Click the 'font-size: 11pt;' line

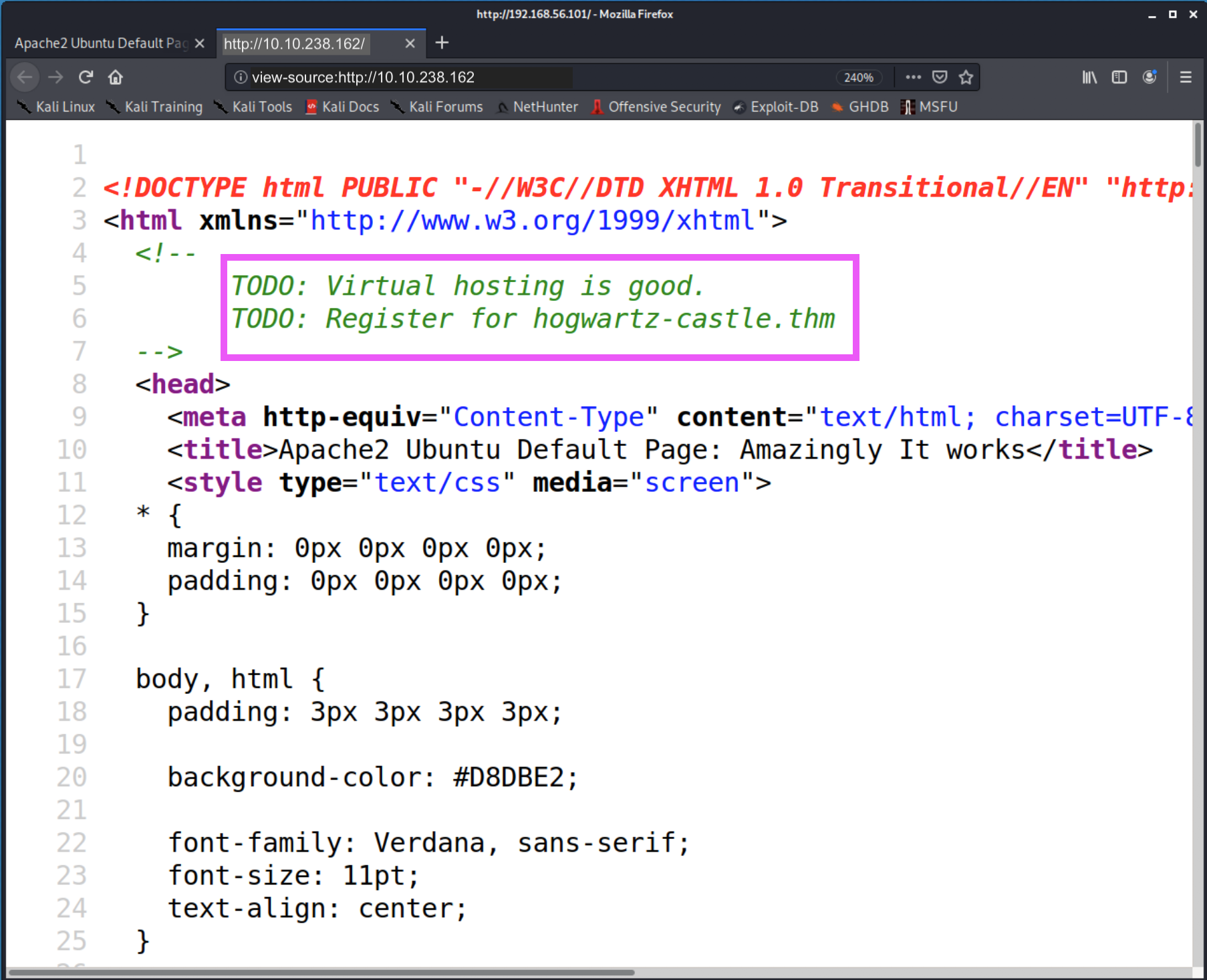293,876
